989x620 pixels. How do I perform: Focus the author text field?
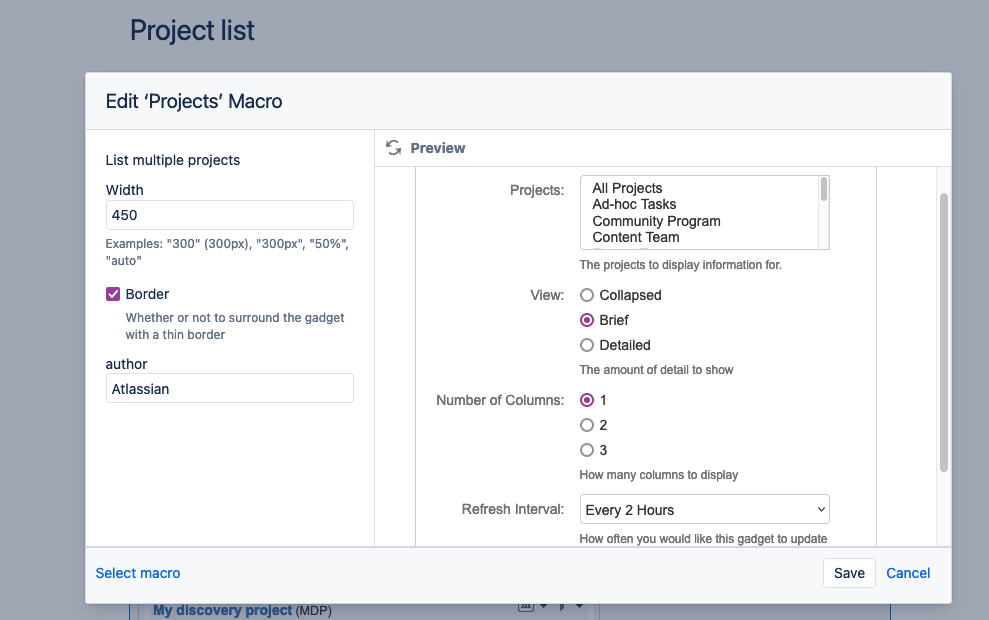pyautogui.click(x=229, y=389)
